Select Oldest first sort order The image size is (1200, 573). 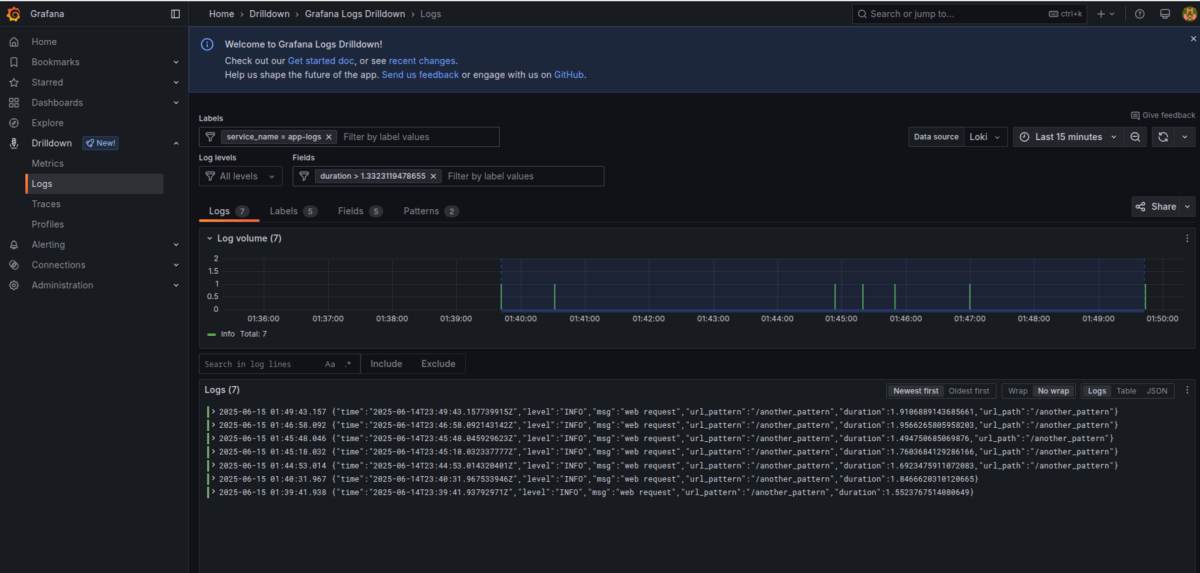[x=969, y=391]
